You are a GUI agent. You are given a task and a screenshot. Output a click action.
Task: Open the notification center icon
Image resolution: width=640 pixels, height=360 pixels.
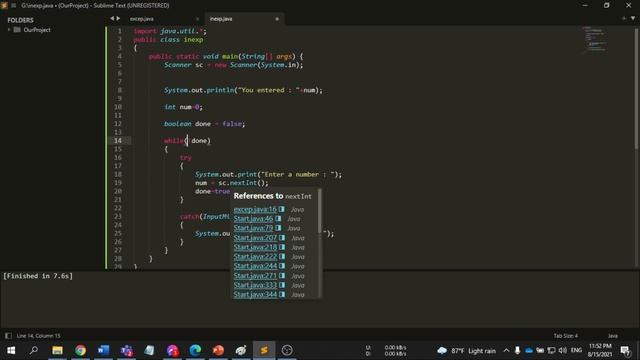coord(625,350)
